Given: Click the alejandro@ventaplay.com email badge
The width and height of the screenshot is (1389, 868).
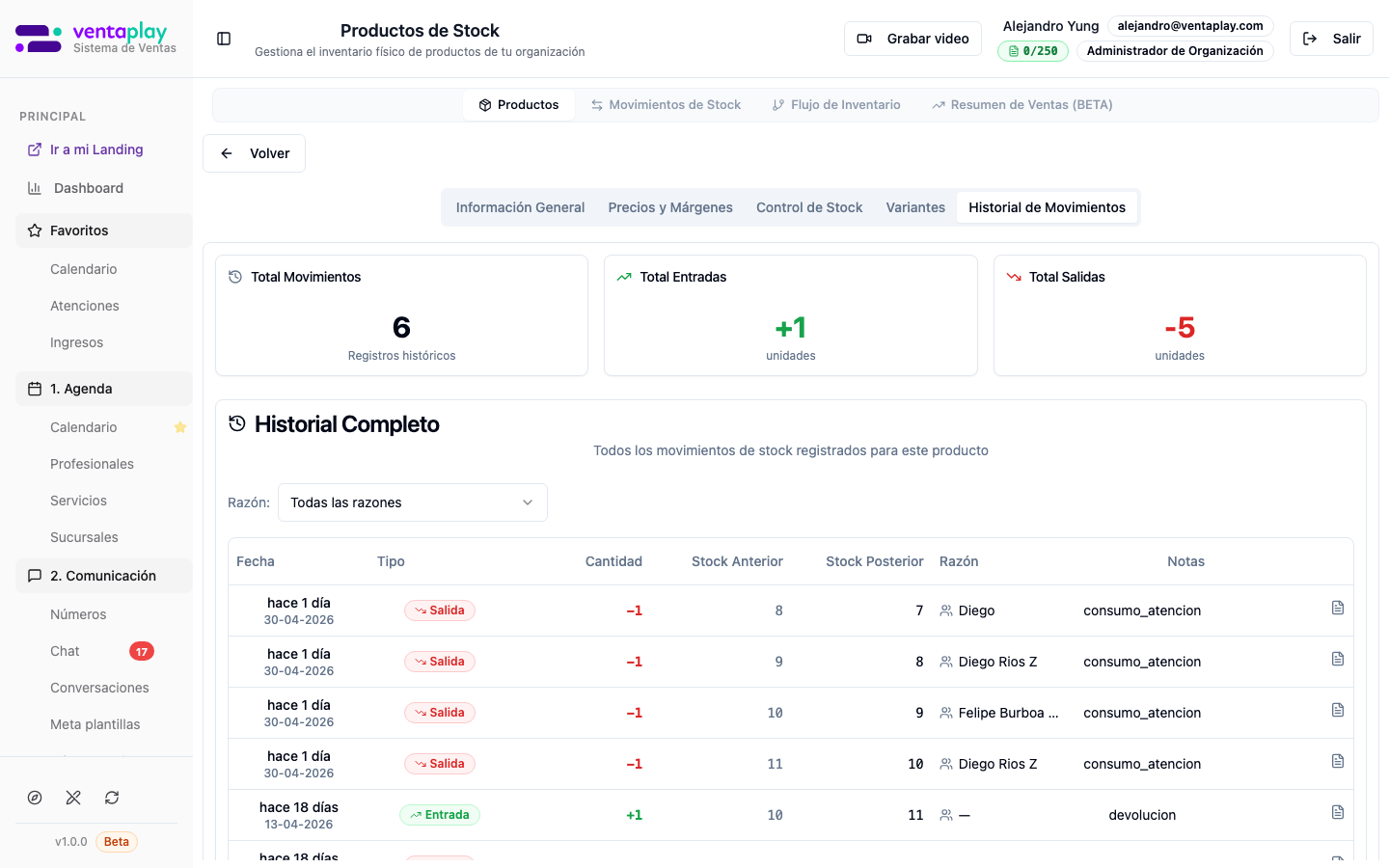Looking at the screenshot, I should pyautogui.click(x=1190, y=26).
